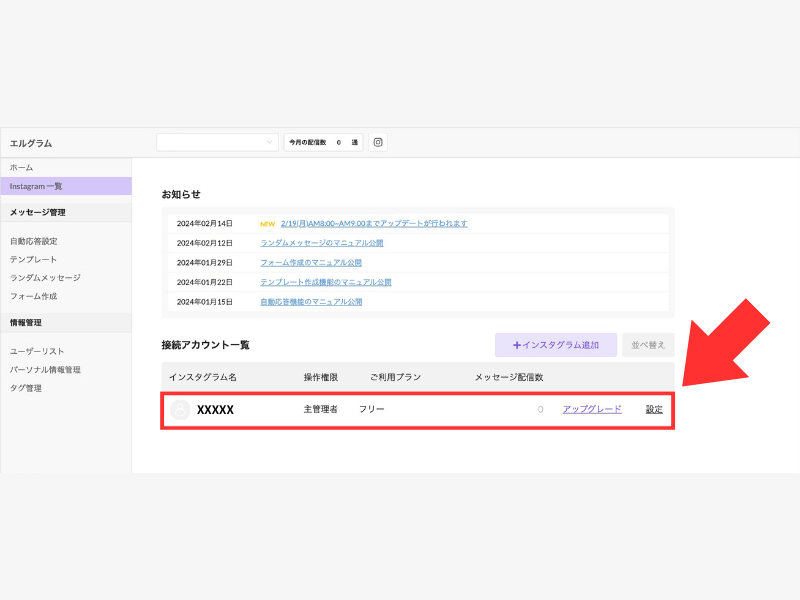The width and height of the screenshot is (800, 600).
Task: Click the XXXXX account avatar icon
Action: point(180,410)
